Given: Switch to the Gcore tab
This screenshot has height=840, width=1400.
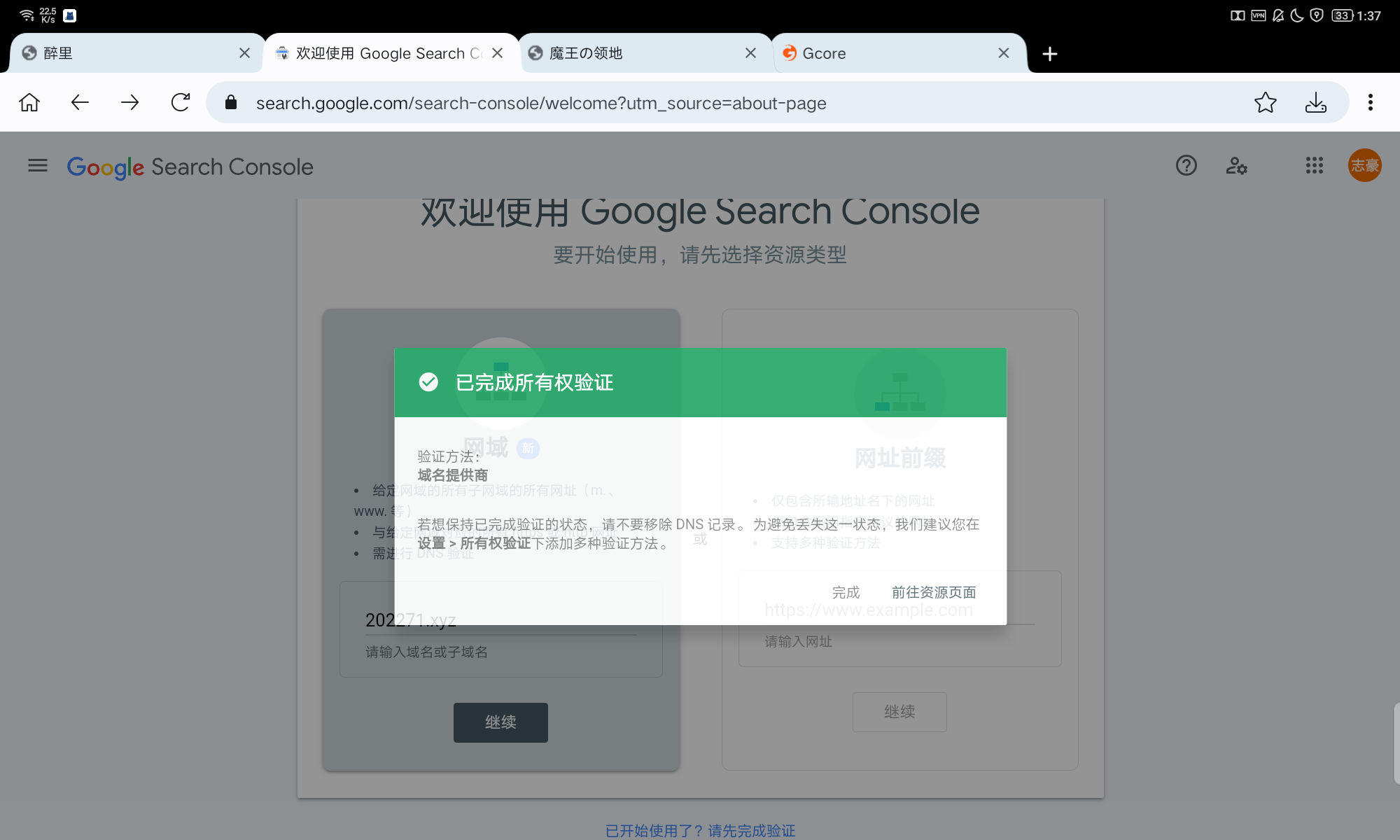Looking at the screenshot, I should [882, 53].
